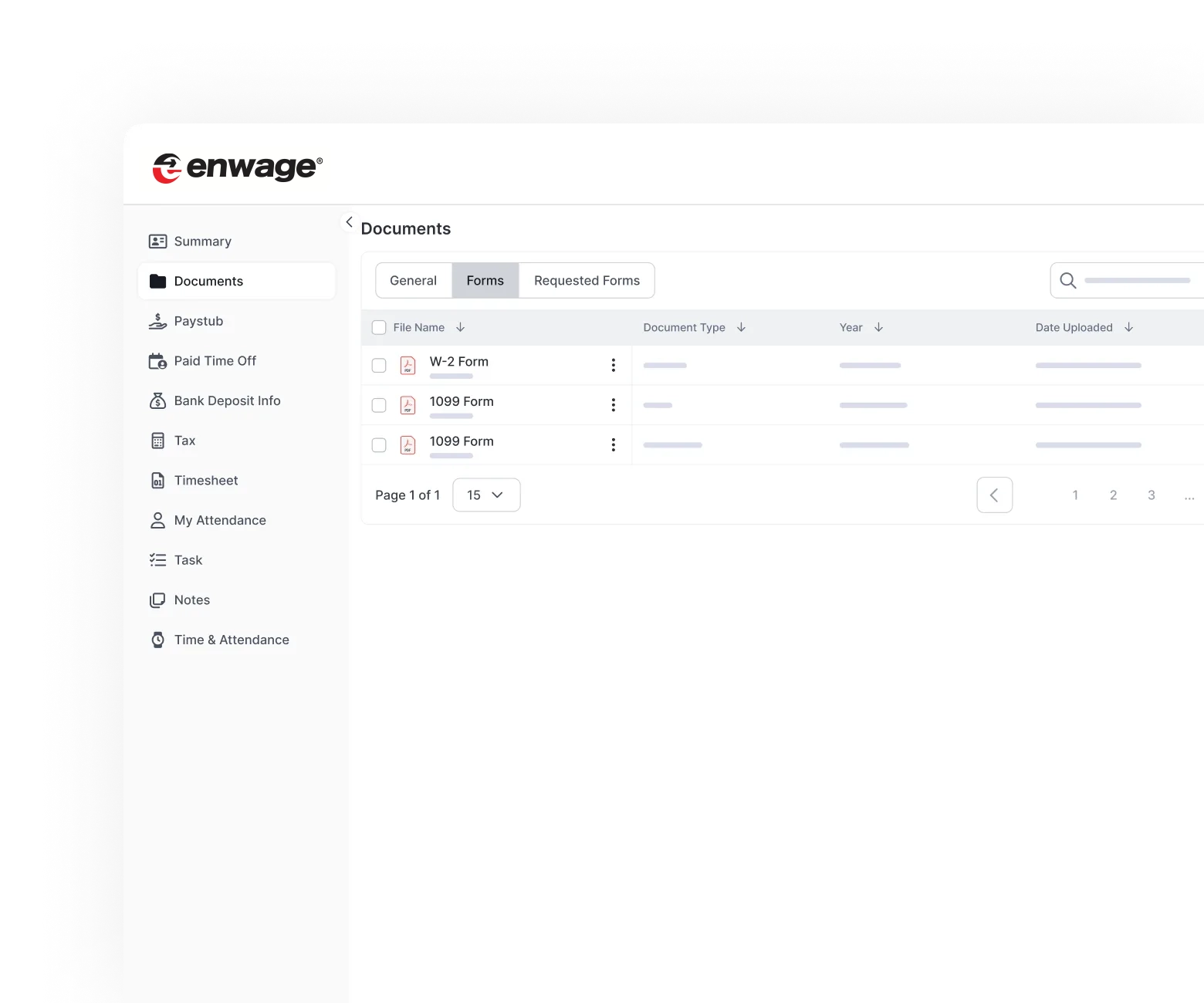
Task: Open the Documents section in sidebar
Action: point(207,281)
